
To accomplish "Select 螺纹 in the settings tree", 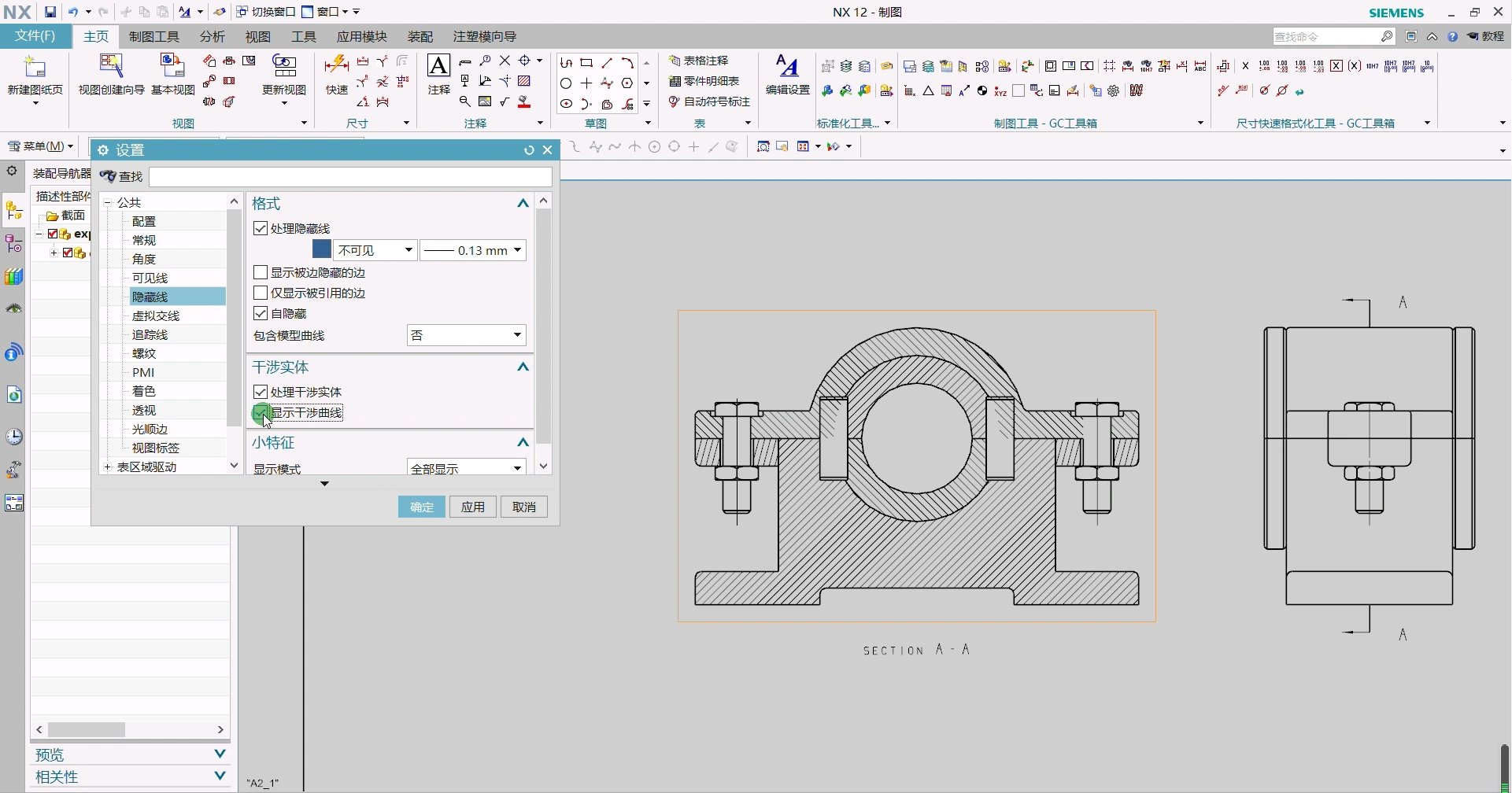I will pos(144,354).
